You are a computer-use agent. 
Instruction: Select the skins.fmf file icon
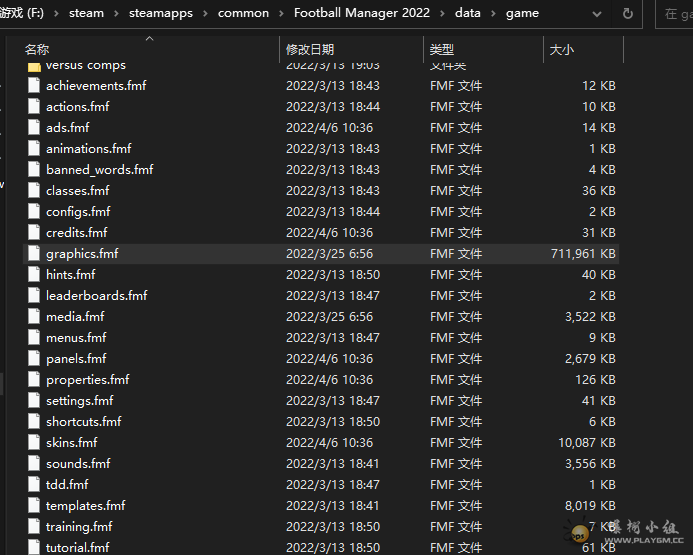pos(34,443)
